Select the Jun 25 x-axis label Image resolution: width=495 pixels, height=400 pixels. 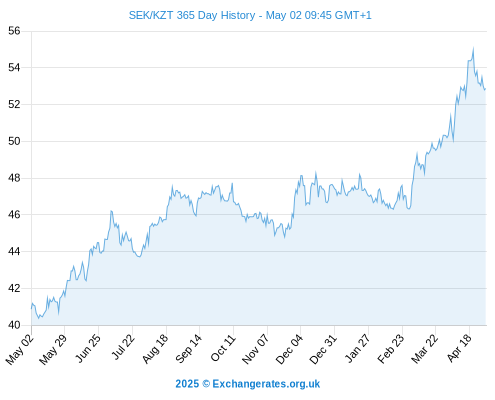coord(88,348)
